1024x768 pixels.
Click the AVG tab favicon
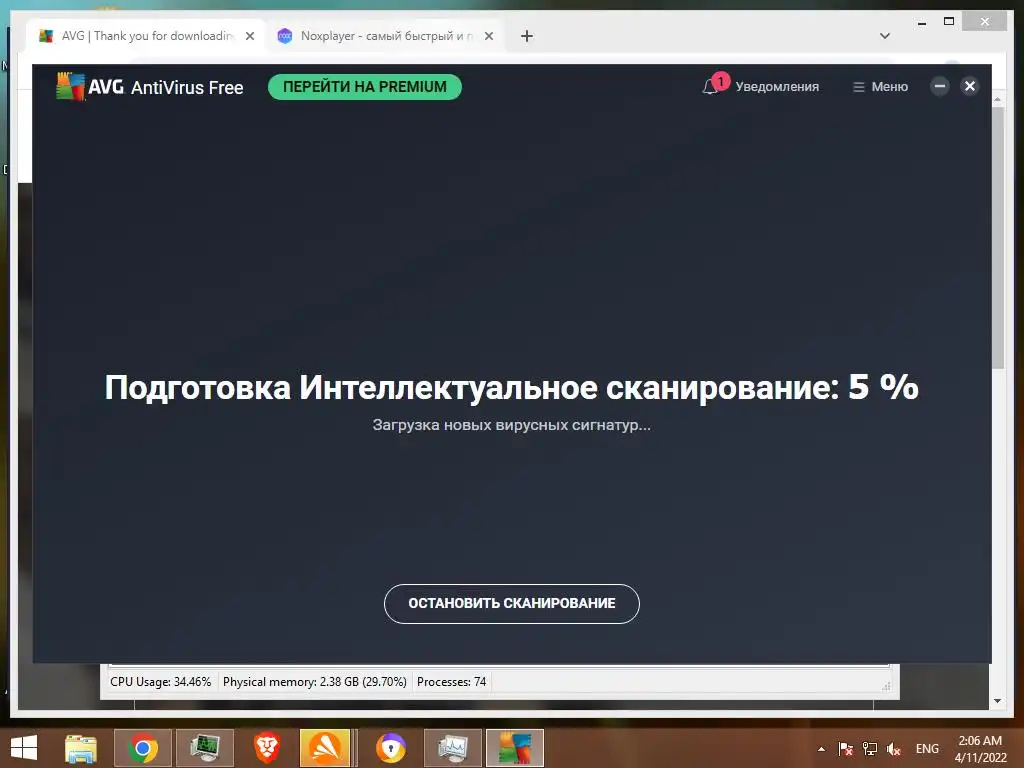pos(46,36)
